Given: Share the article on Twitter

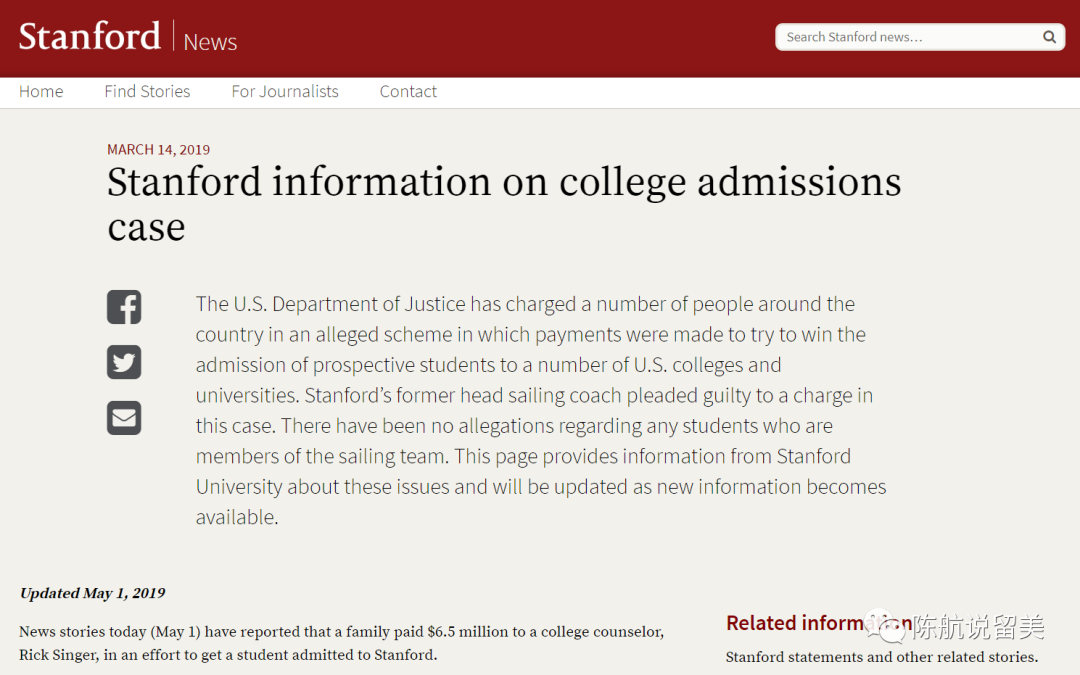Looking at the screenshot, I should [x=124, y=362].
